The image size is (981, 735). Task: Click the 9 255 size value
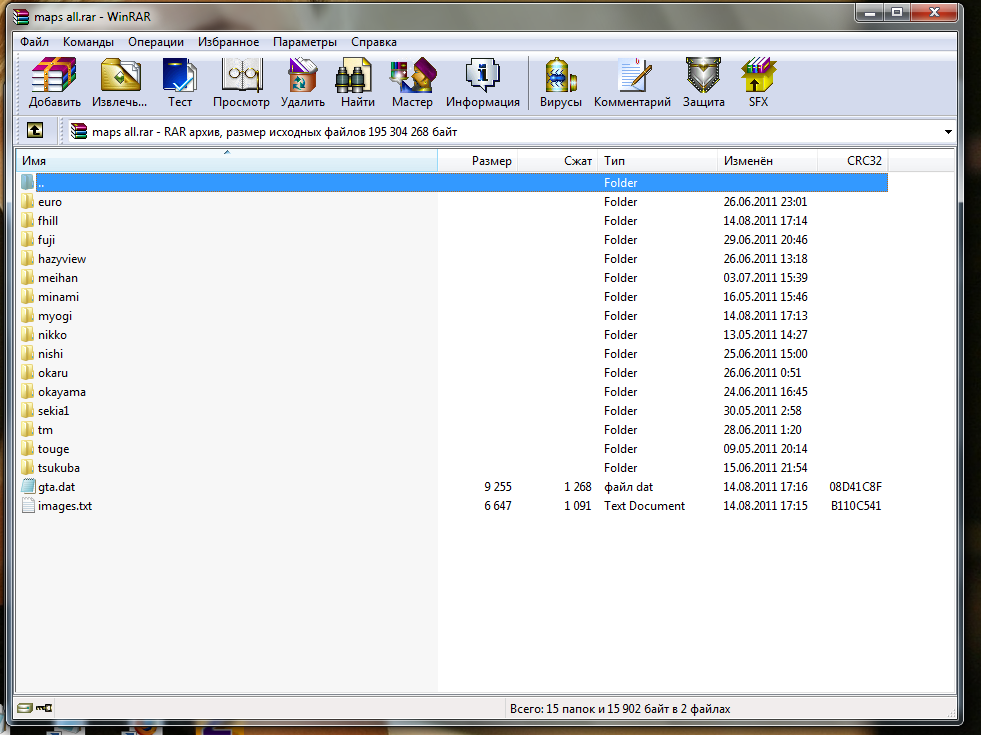tap(497, 487)
